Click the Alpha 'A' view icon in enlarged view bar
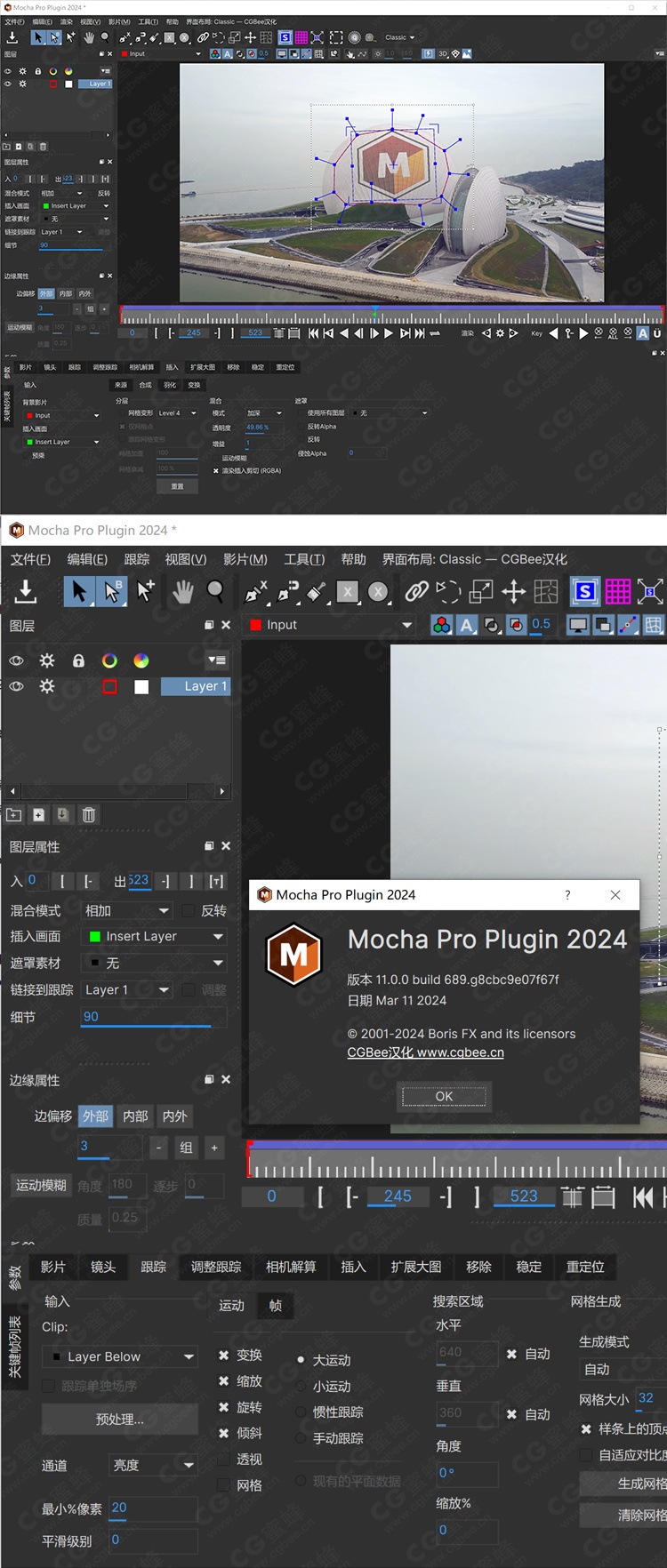Viewport: 667px width, 1568px height. (x=467, y=625)
